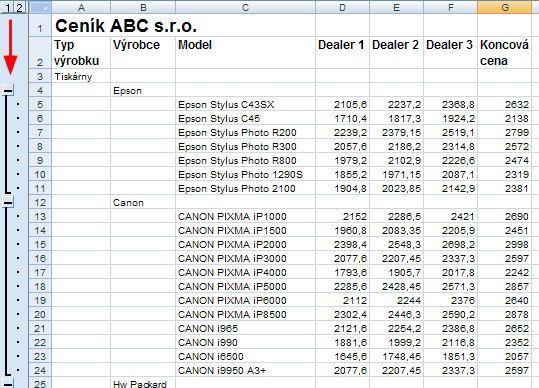Click the 'Model' header cell
The width and height of the screenshot is (539, 388).
tap(245, 53)
